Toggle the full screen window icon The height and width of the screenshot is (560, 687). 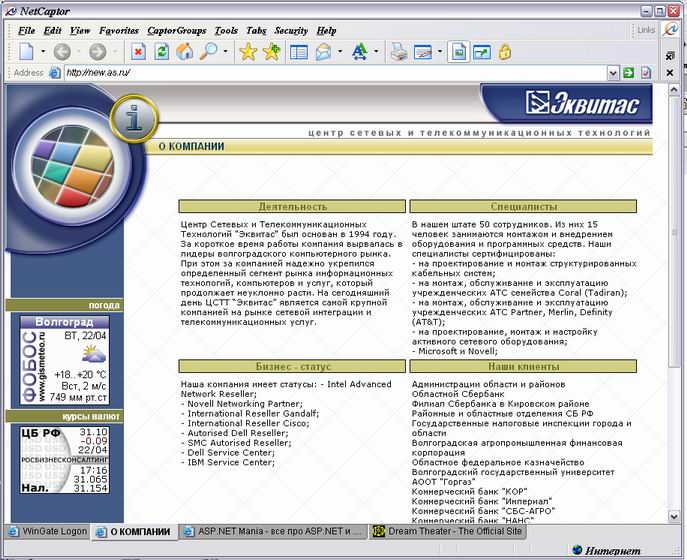pos(482,52)
